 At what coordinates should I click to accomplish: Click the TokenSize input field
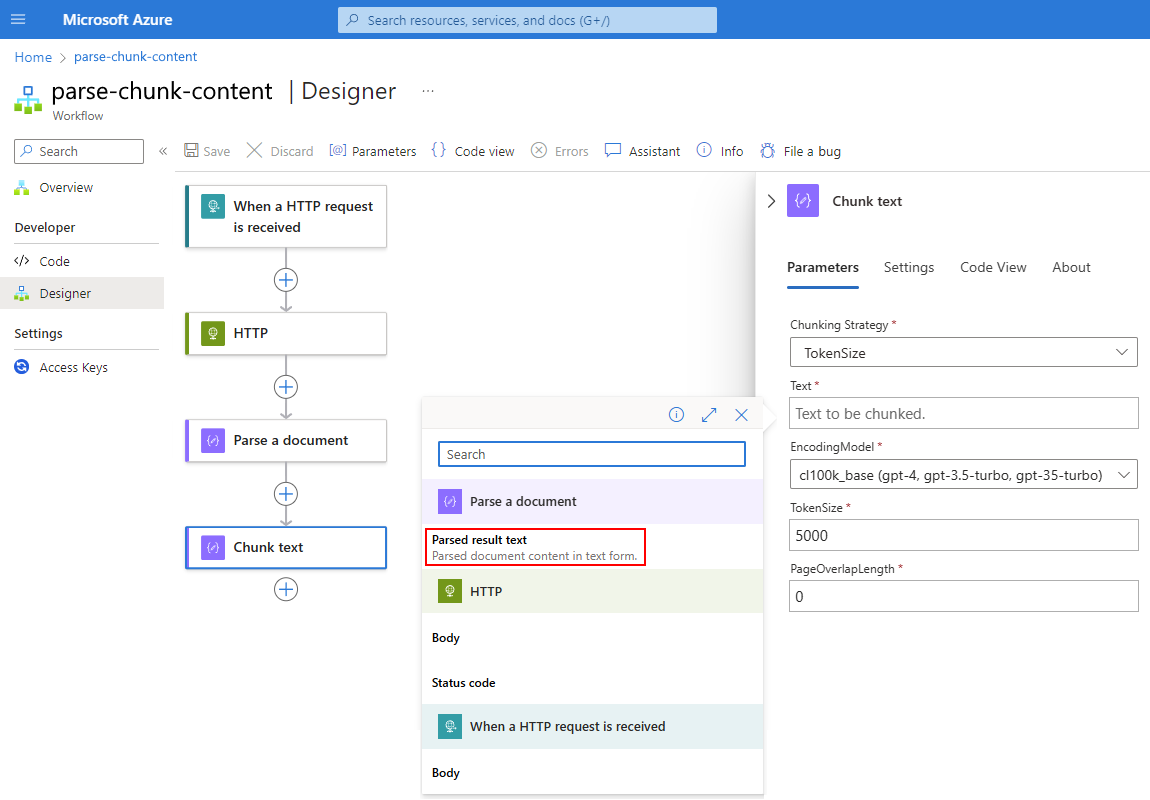[963, 535]
